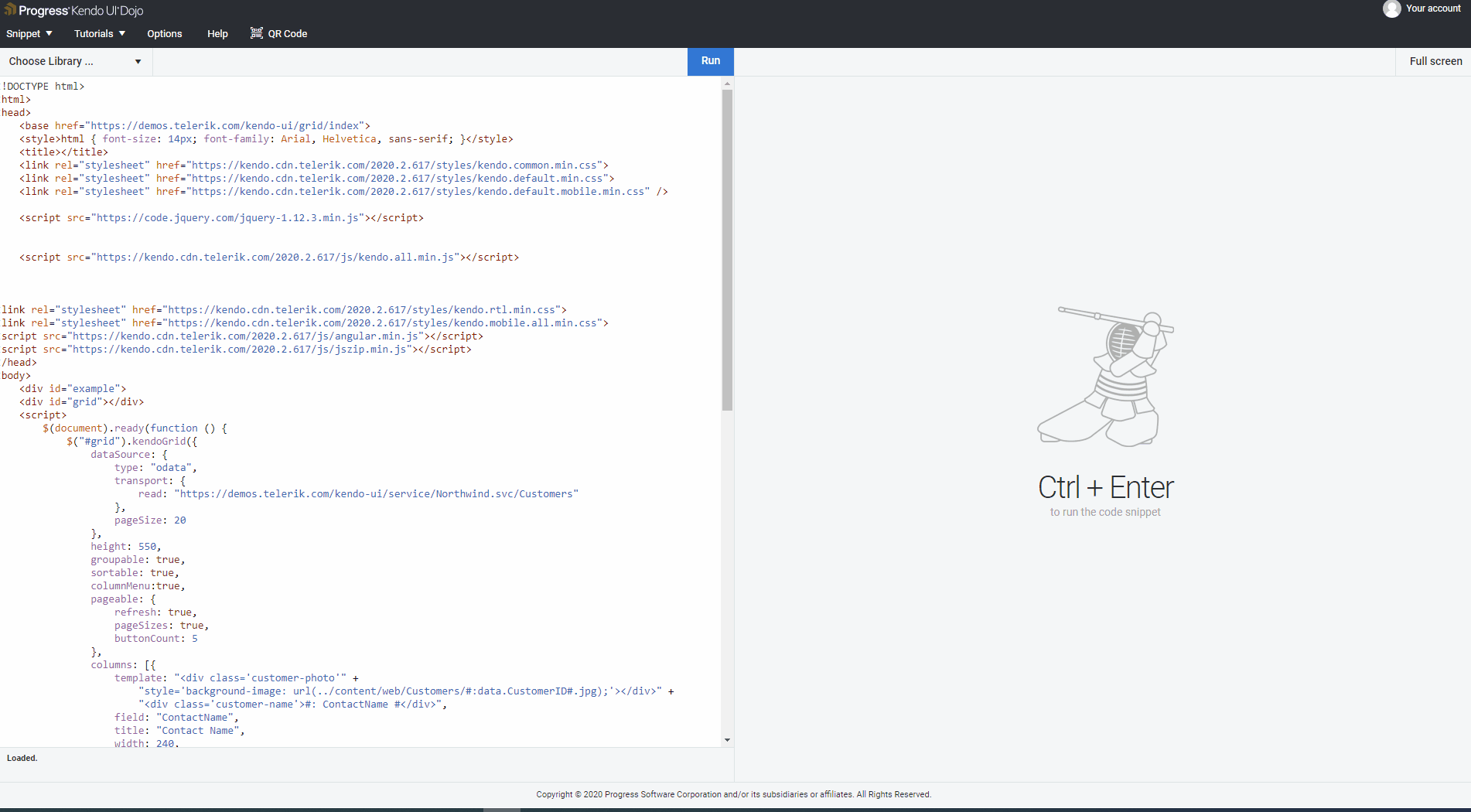Click the 'div id="example"' code line
The height and width of the screenshot is (812, 1471).
[x=73, y=389]
